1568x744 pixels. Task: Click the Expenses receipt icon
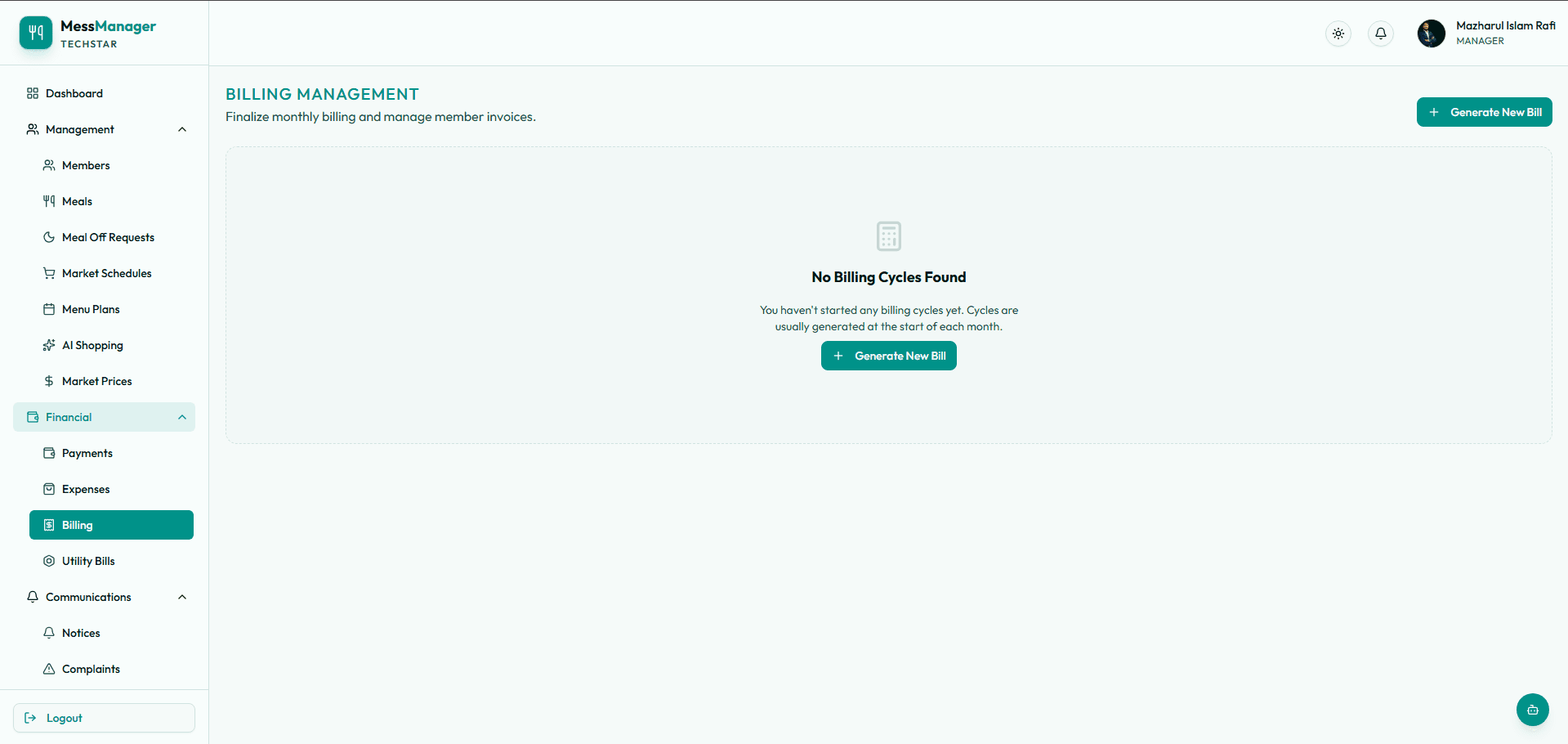(49, 489)
